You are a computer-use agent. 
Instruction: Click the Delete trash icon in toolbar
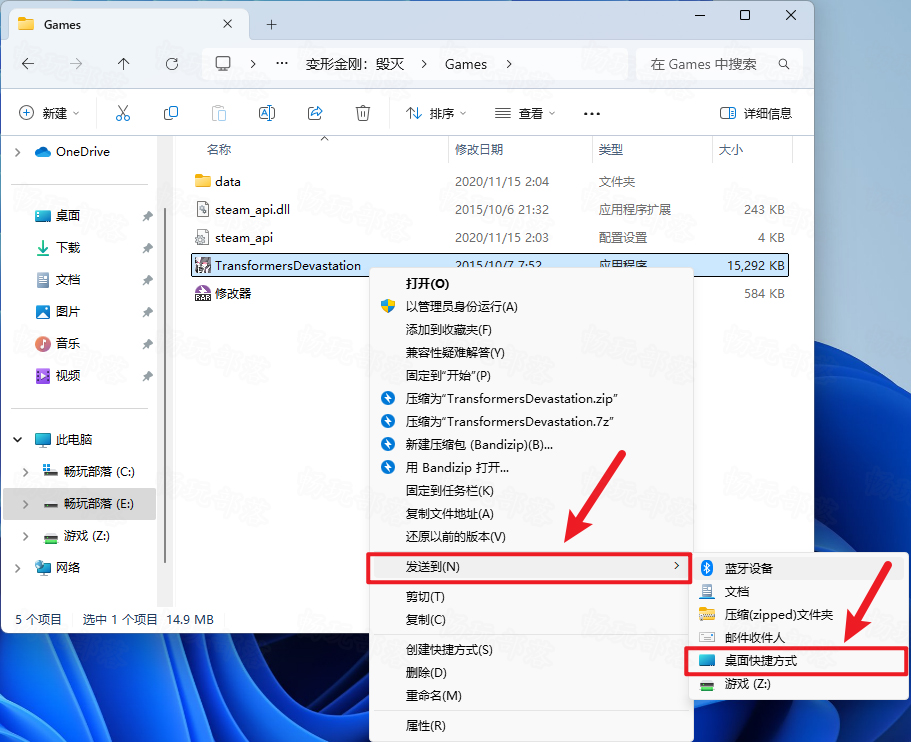point(363,113)
